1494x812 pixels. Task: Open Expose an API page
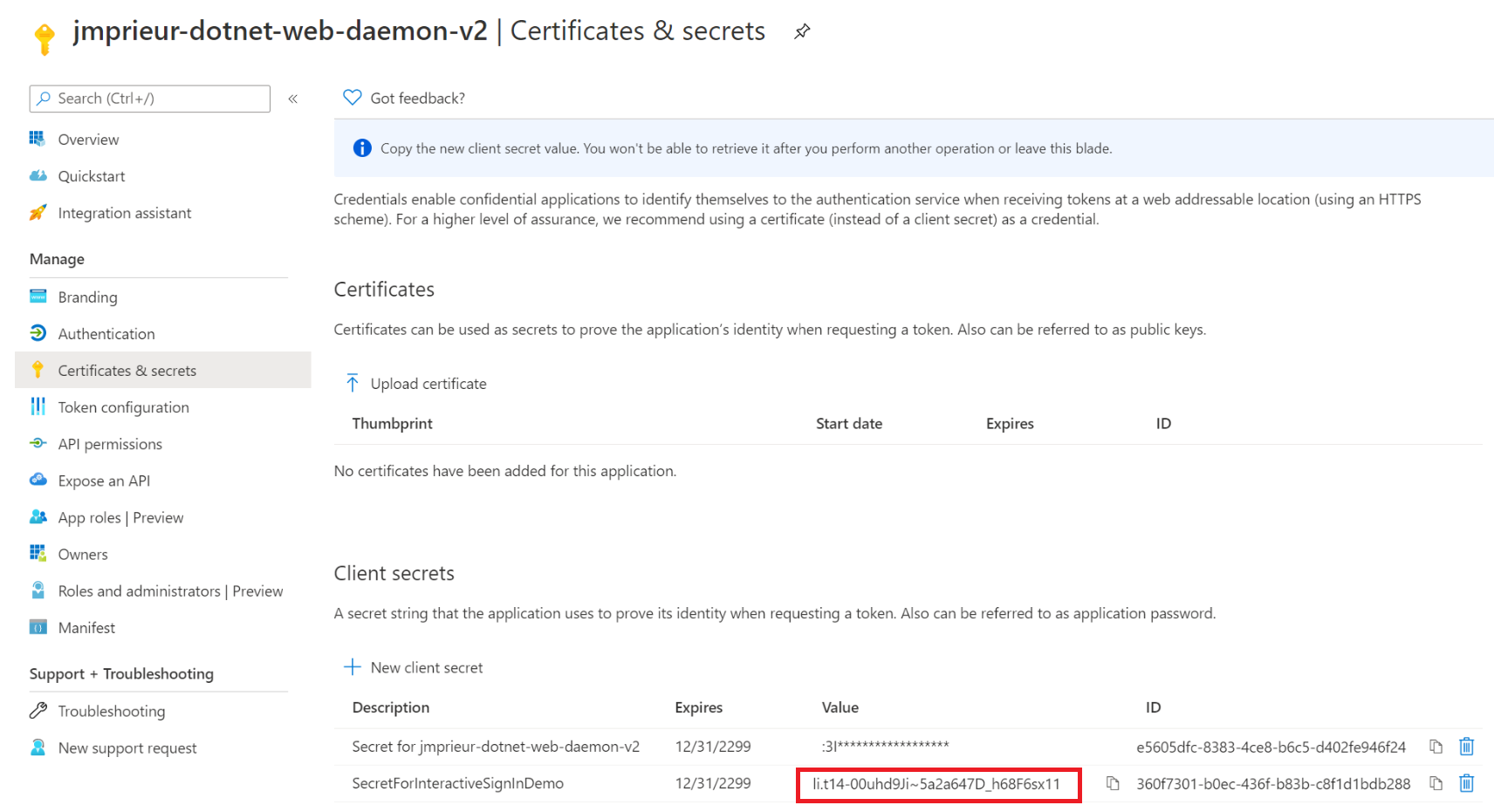point(104,481)
